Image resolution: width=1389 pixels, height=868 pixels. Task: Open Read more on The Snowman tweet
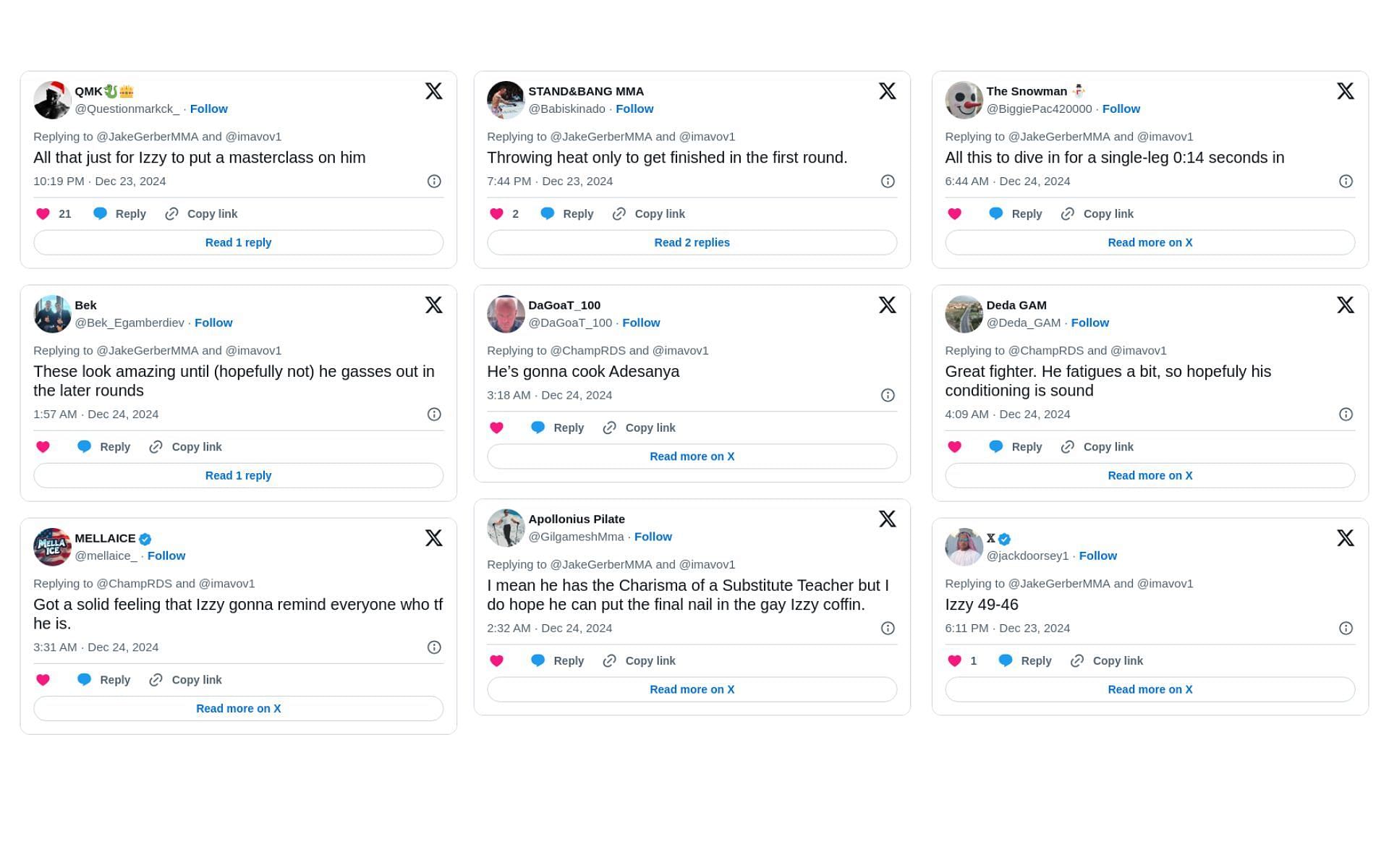click(1150, 242)
